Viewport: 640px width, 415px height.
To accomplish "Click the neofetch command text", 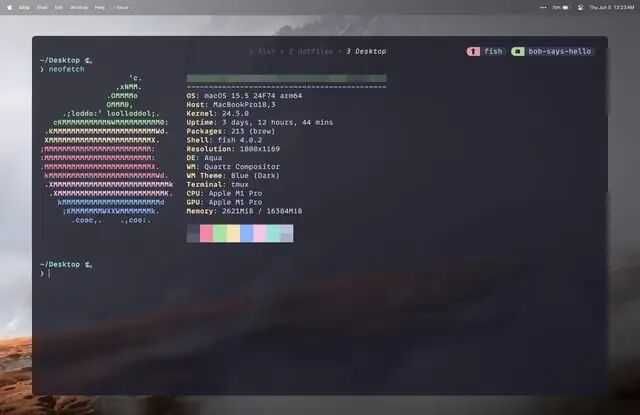I will pyautogui.click(x=67, y=69).
